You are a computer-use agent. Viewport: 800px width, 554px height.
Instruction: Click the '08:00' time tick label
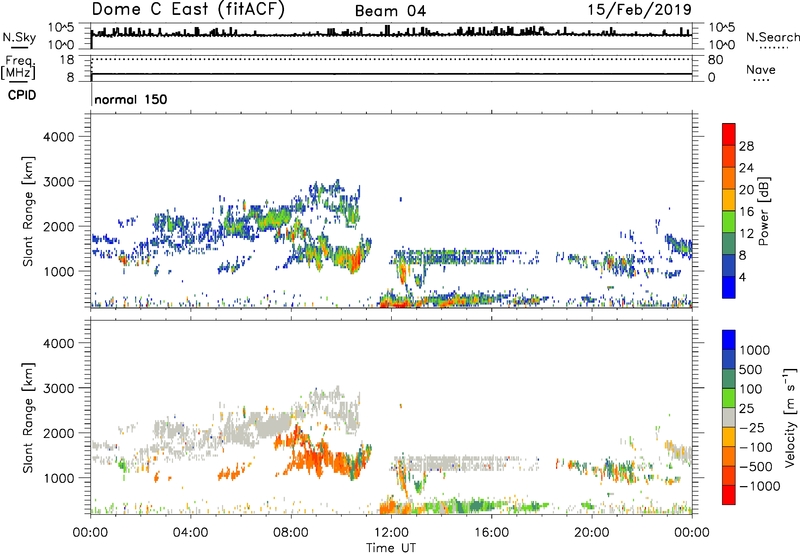click(291, 533)
